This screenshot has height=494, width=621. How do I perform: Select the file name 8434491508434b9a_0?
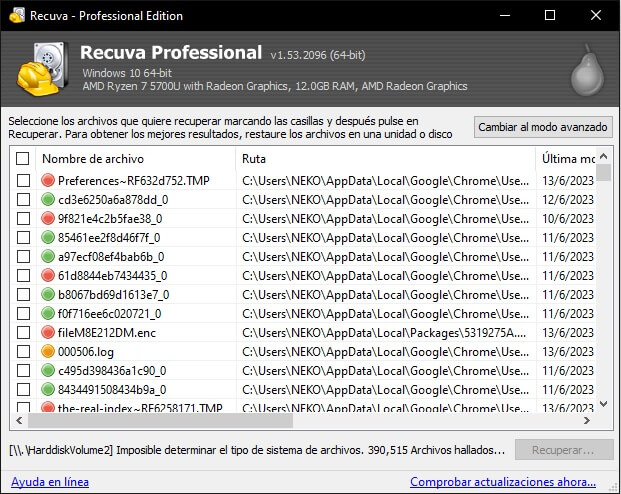[x=112, y=390]
